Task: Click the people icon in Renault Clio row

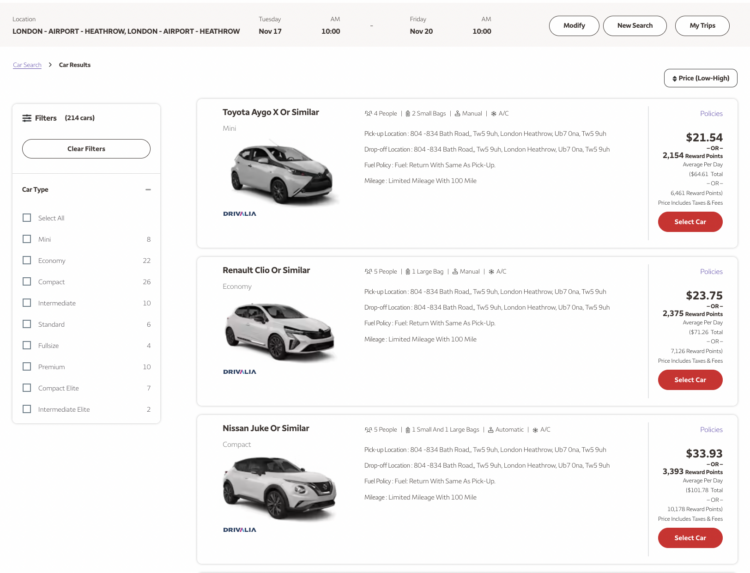Action: tap(368, 272)
